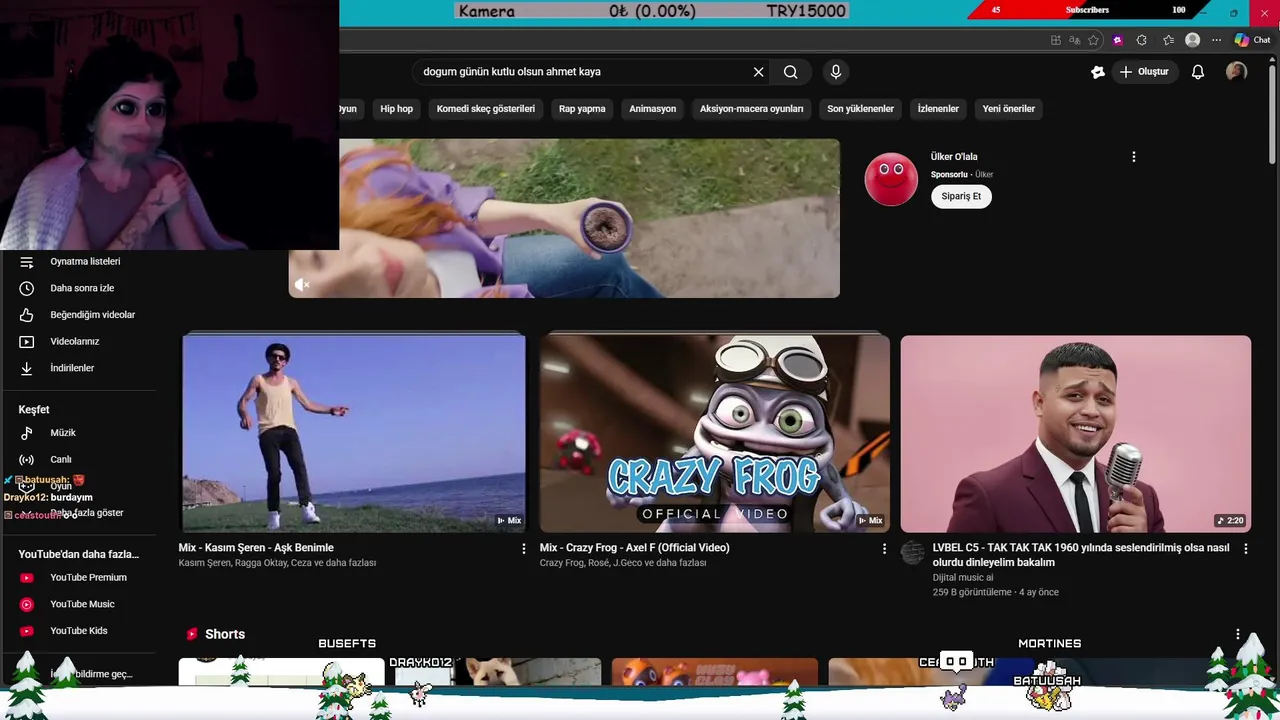Click Dijital music ai channel avatar
The image size is (1280, 720).
912,553
